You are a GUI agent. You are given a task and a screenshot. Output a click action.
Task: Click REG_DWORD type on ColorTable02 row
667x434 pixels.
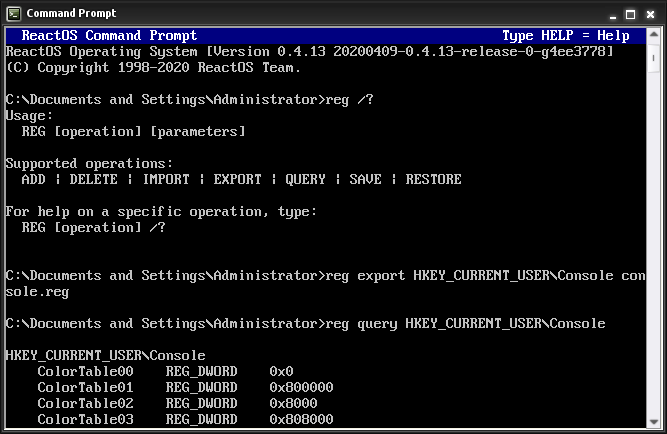point(201,404)
